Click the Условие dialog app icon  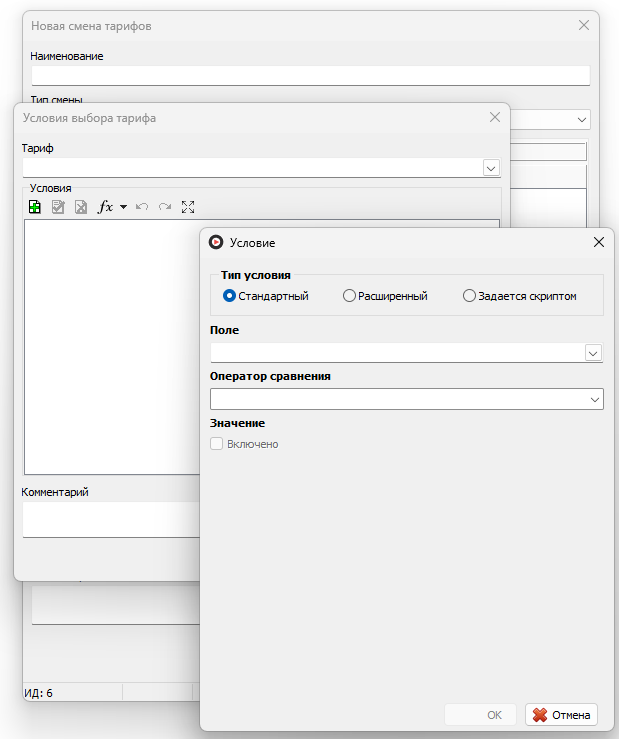216,242
